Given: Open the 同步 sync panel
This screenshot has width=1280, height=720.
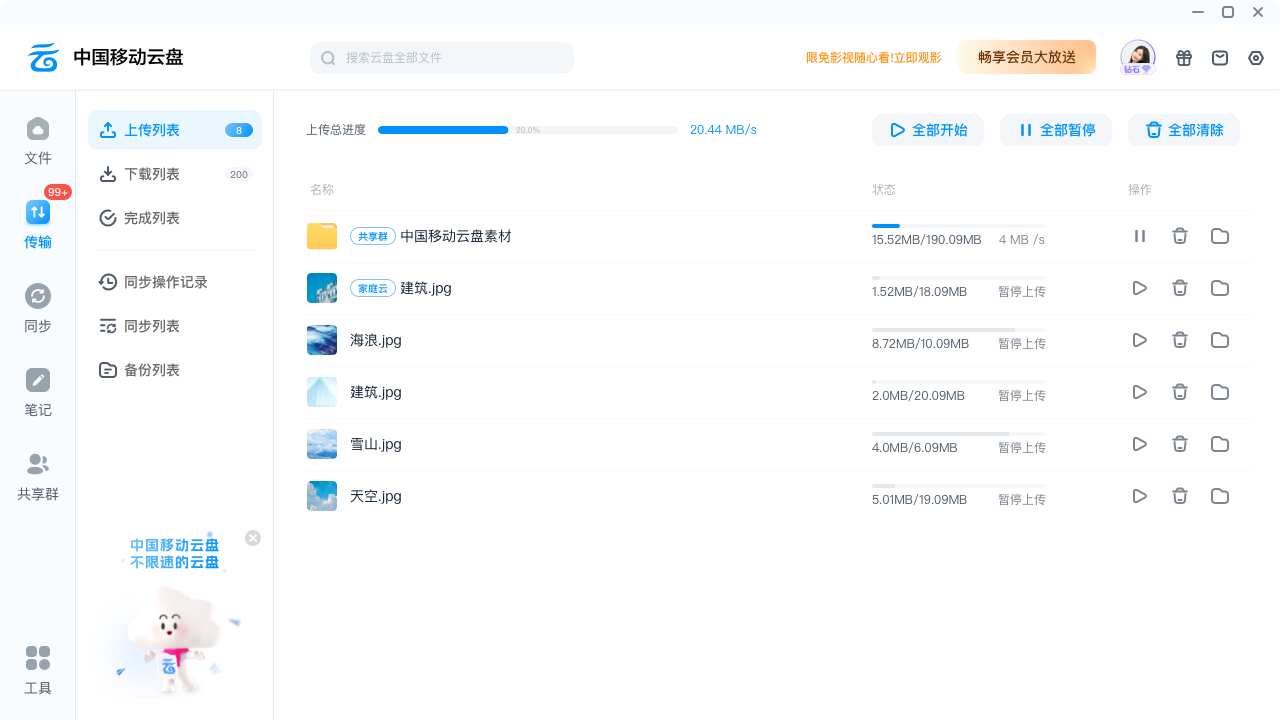Looking at the screenshot, I should pos(37,306).
